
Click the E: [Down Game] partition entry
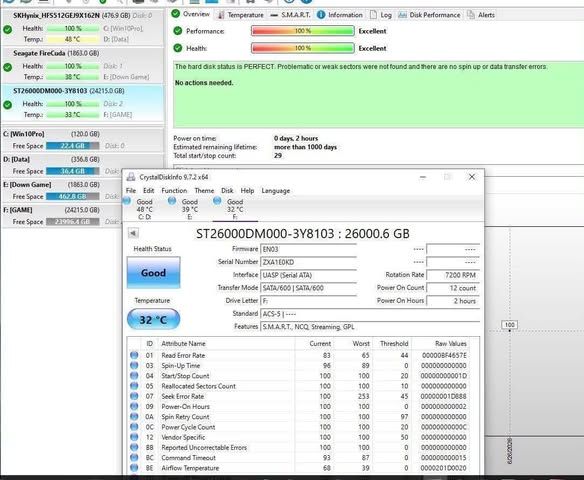(x=63, y=191)
